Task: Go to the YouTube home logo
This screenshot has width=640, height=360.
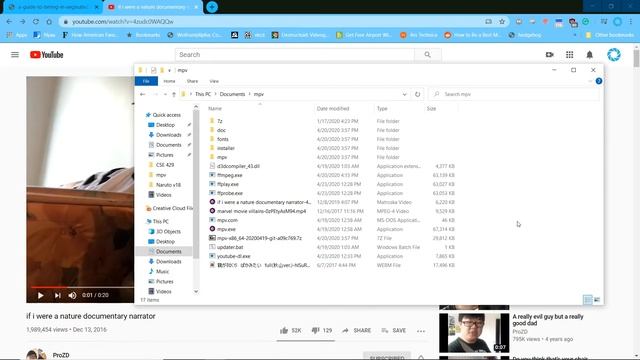Action: click(x=47, y=55)
